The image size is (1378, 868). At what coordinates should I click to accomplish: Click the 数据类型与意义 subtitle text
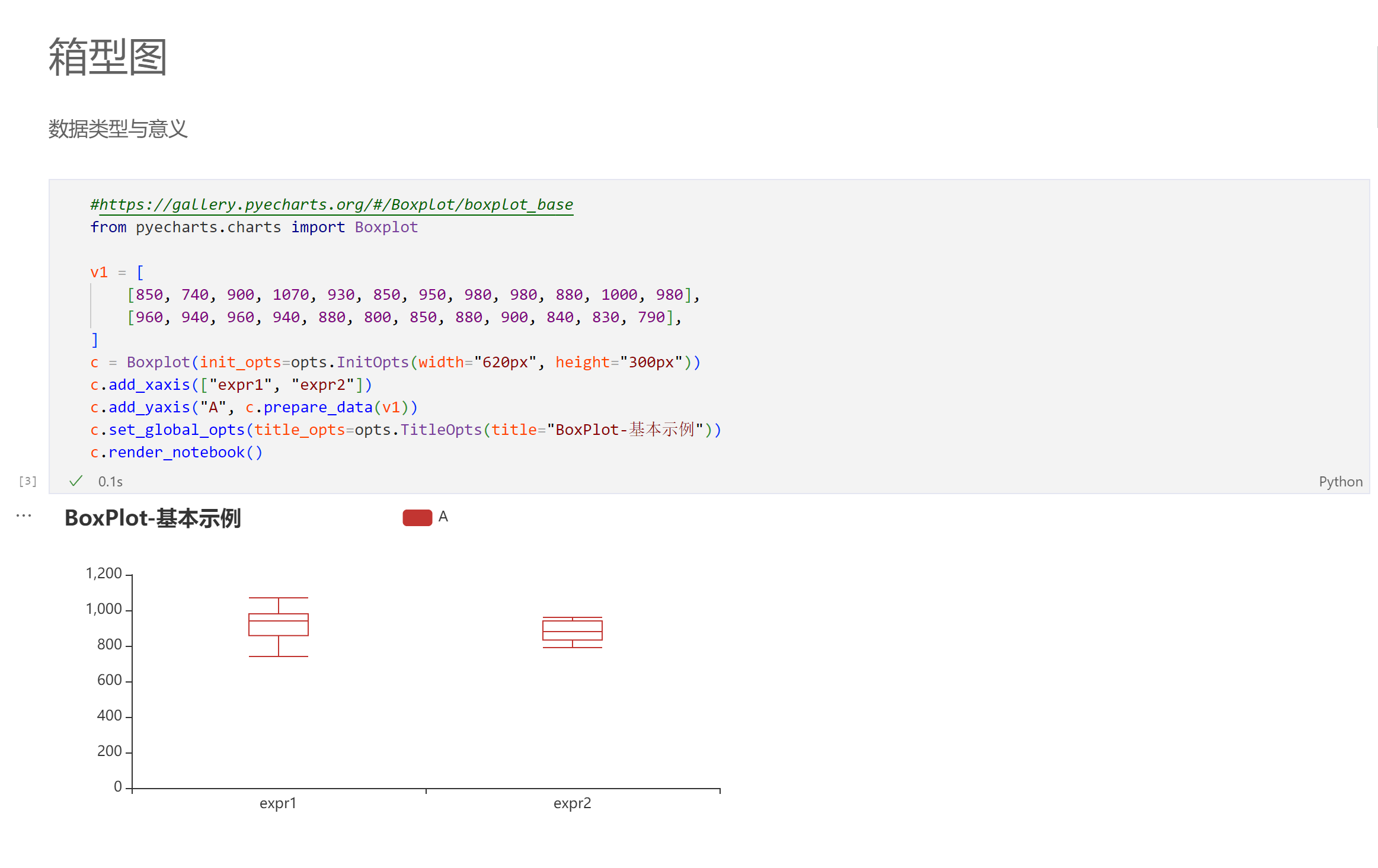(x=118, y=129)
